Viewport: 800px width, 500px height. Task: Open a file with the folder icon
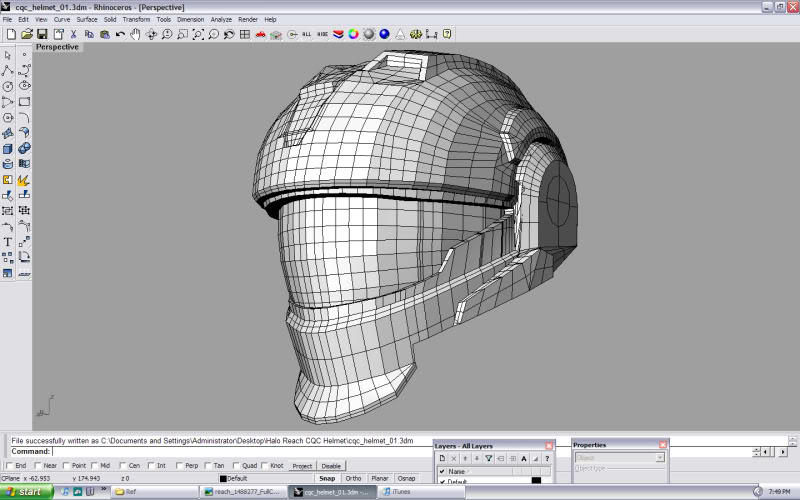(27, 34)
